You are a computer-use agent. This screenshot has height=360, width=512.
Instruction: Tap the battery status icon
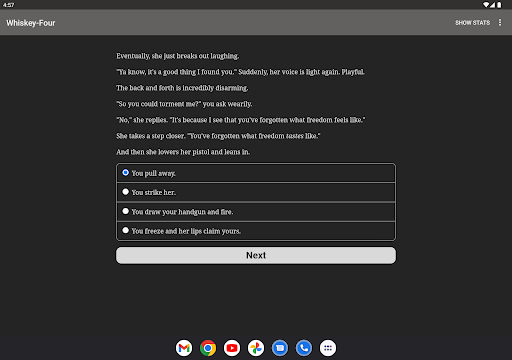coord(499,5)
